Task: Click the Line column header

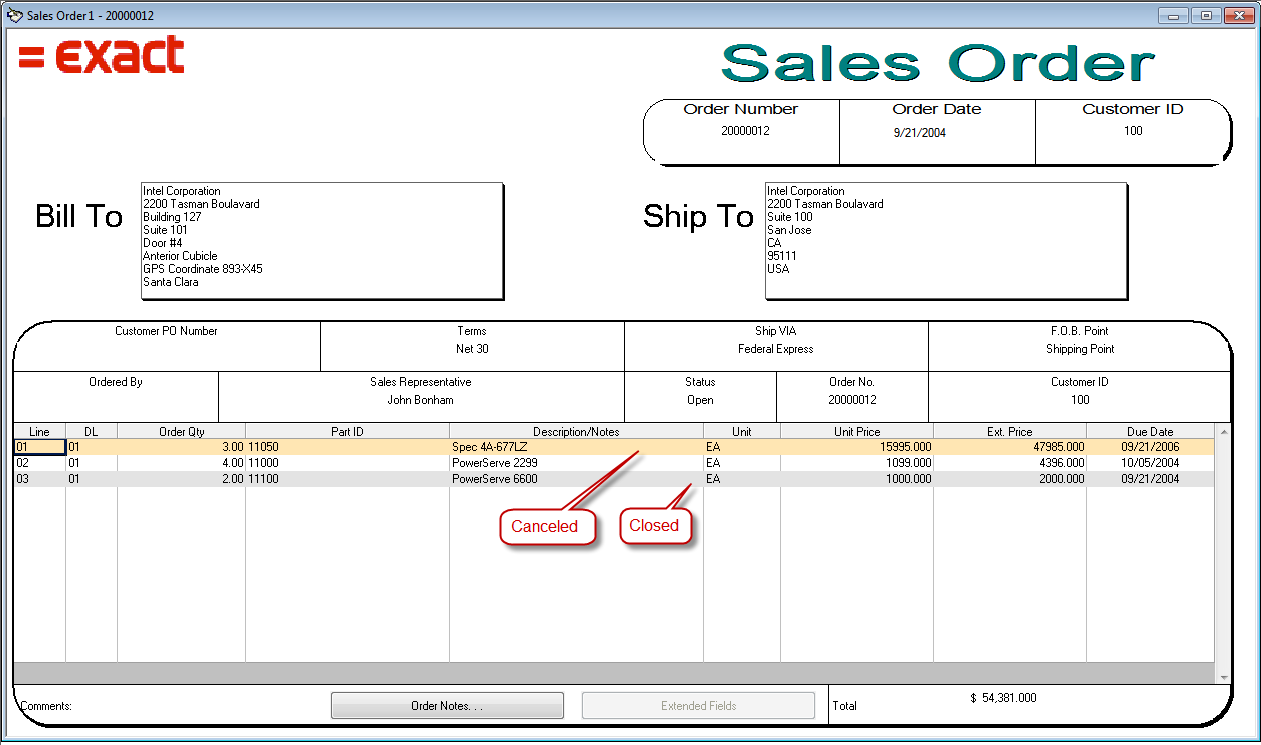Action: point(39,432)
